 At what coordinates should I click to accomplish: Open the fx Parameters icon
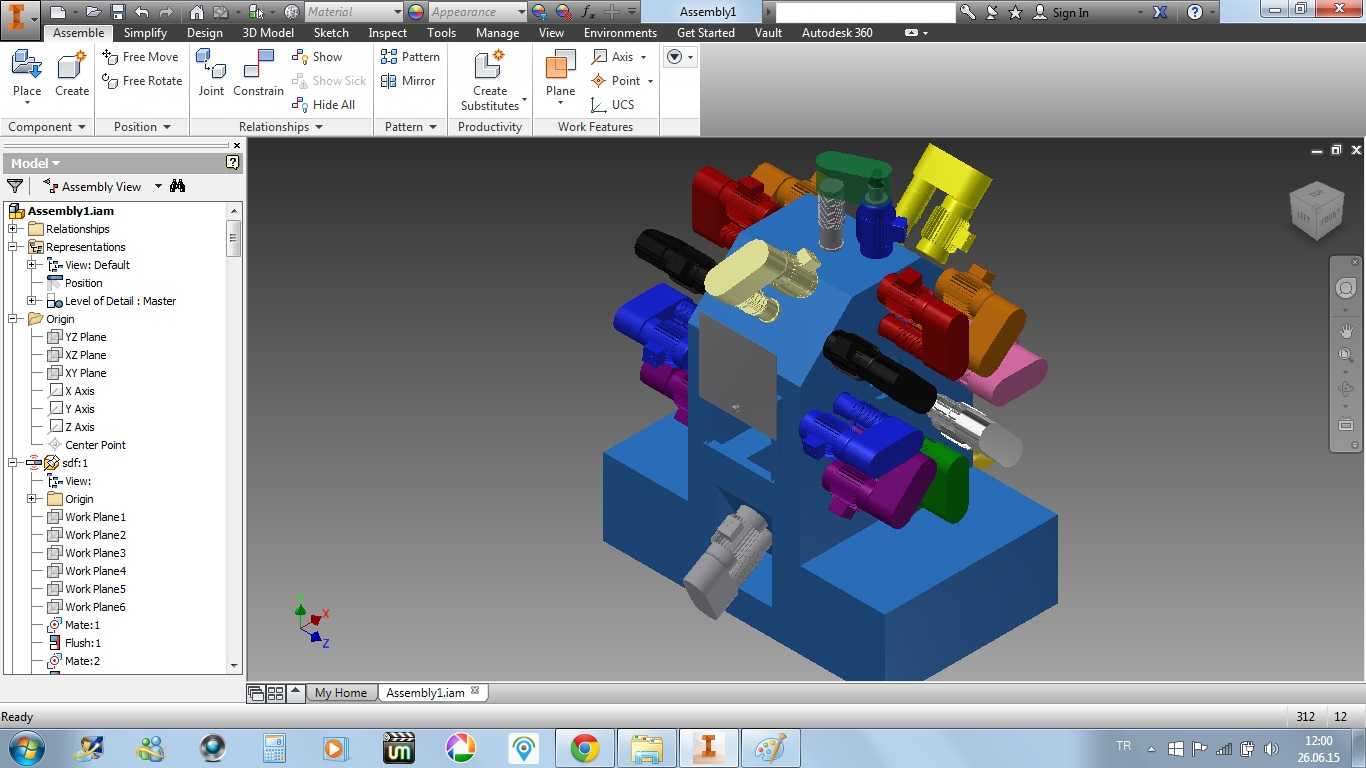point(588,12)
